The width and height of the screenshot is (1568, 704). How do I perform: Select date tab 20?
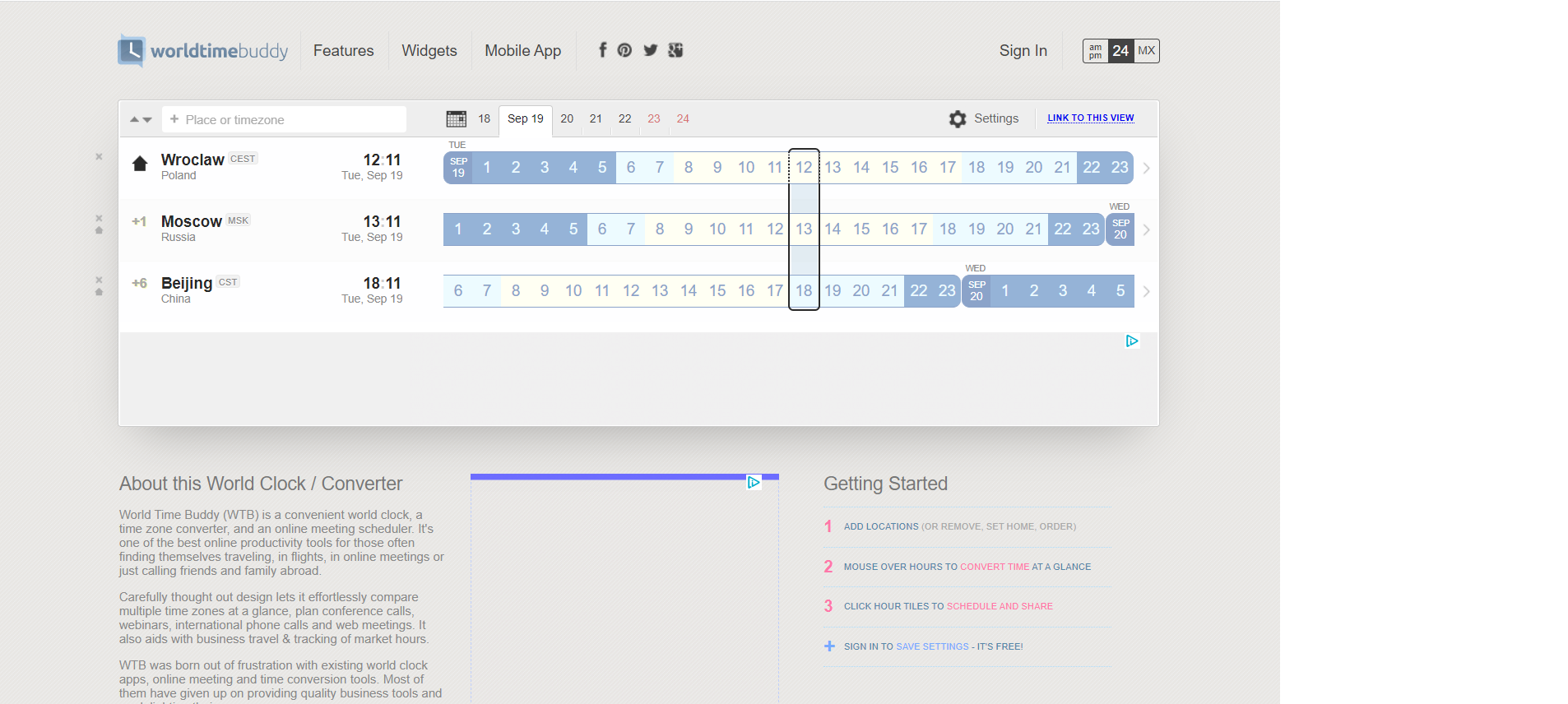[567, 118]
